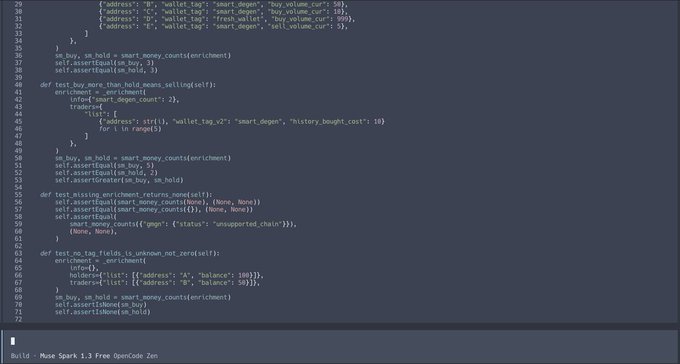The width and height of the screenshot is (680, 364).
Task: Click smart_money_counts(enrichment) call on line 69
Action: coord(176,298)
